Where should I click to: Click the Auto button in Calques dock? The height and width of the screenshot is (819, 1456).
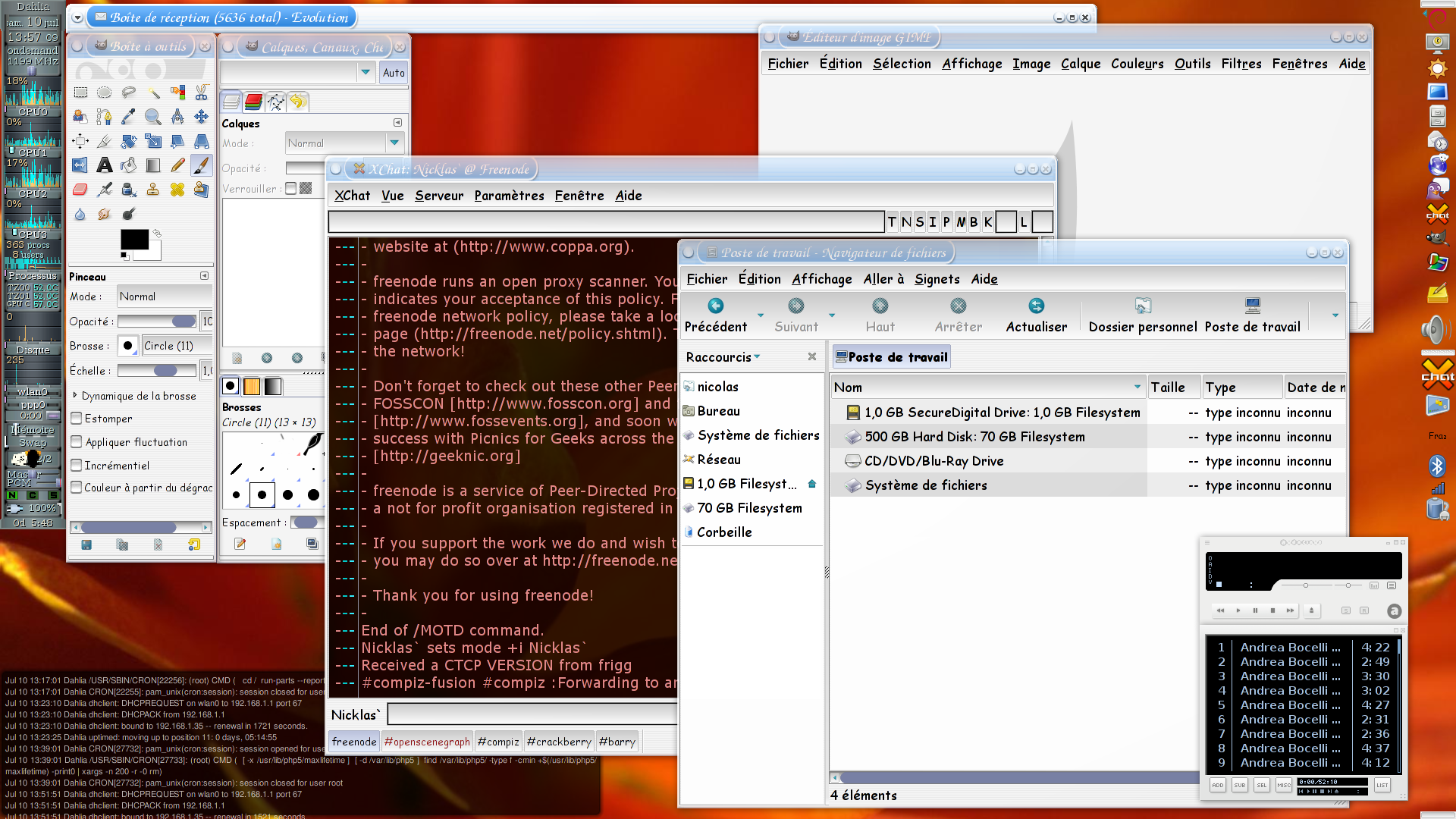click(x=394, y=73)
